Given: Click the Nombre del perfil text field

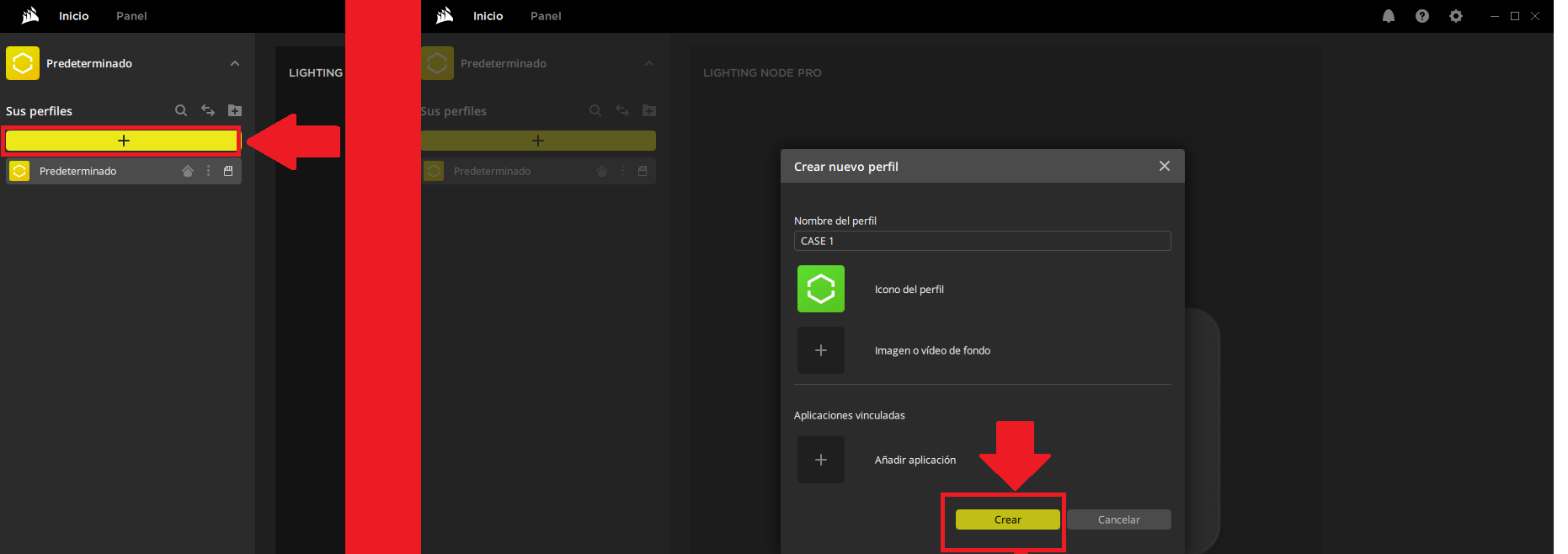Looking at the screenshot, I should click(x=982, y=241).
